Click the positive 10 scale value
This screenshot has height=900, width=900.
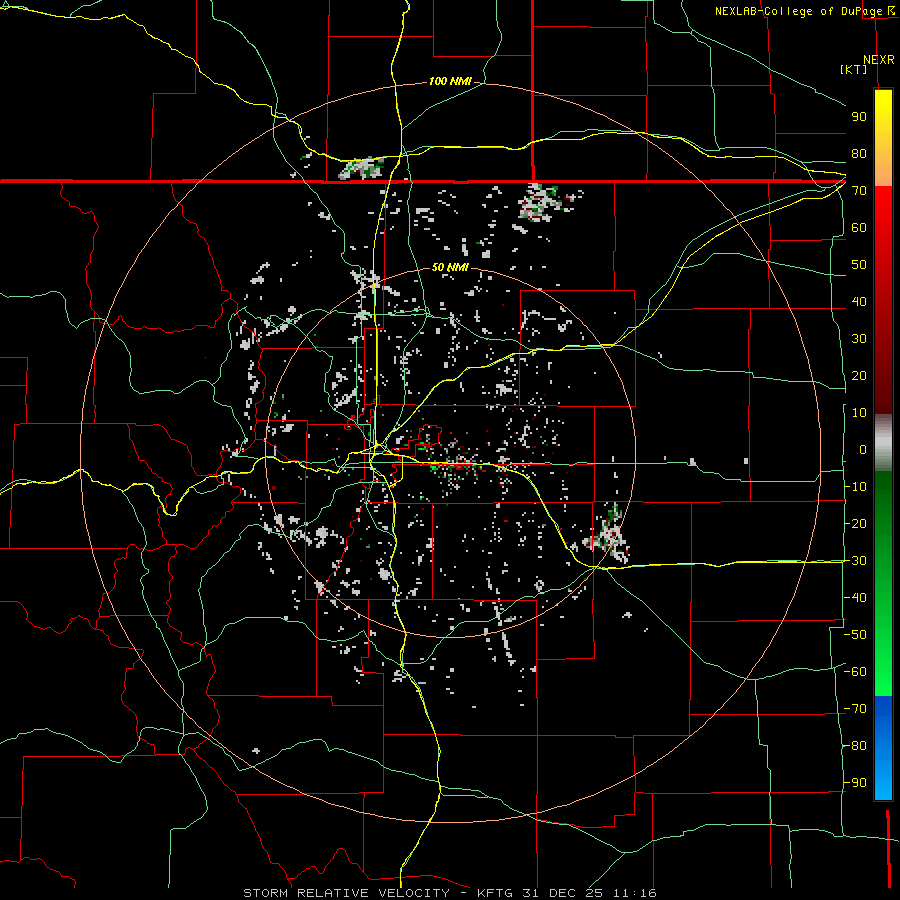point(859,413)
